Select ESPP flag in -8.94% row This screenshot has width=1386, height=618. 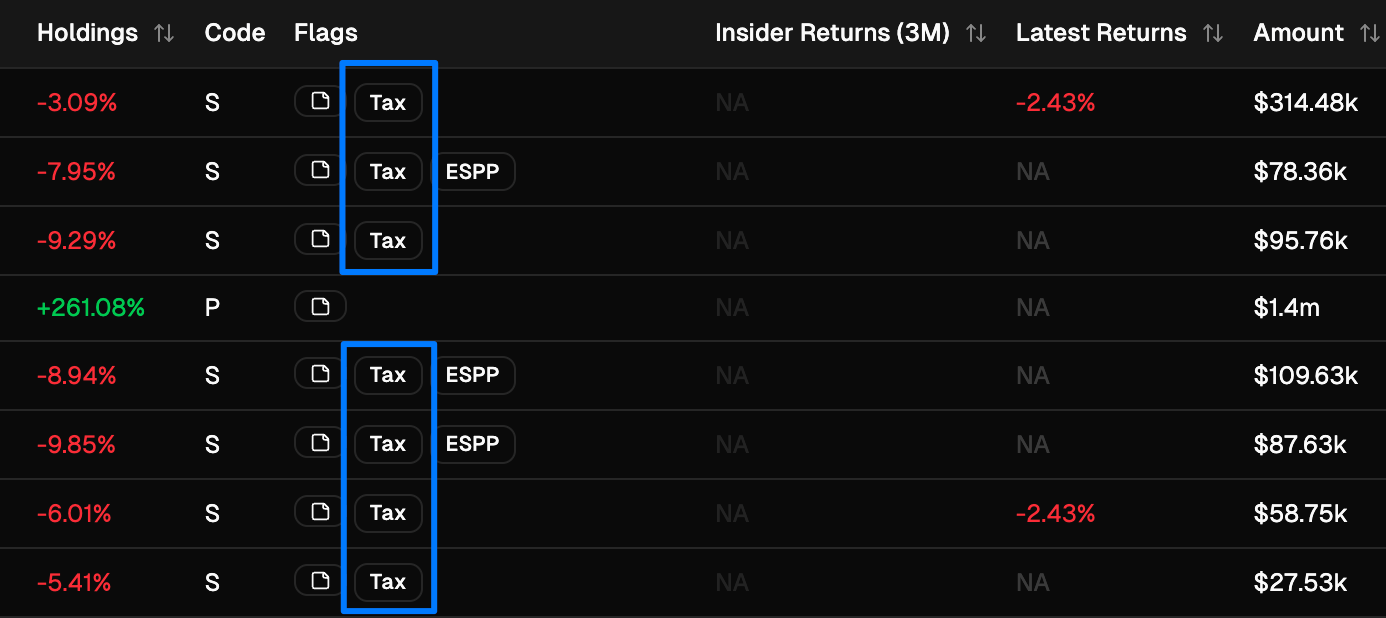coord(473,375)
